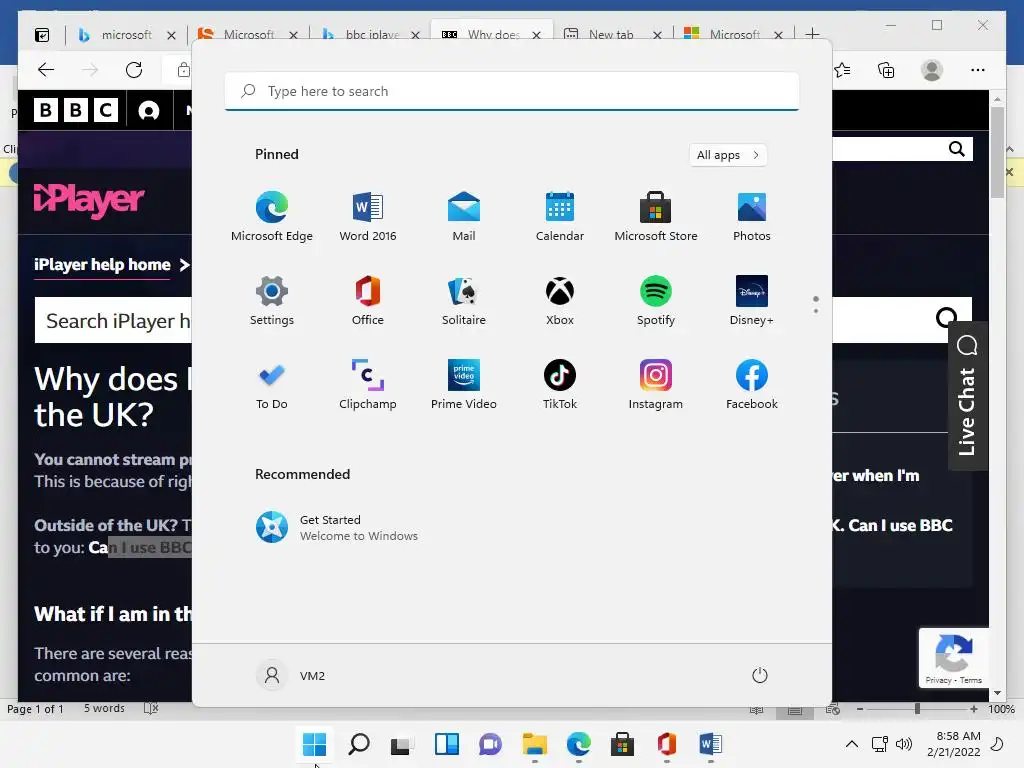Close the 'Why does' tab
This screenshot has height=768, width=1024.
[536, 35]
